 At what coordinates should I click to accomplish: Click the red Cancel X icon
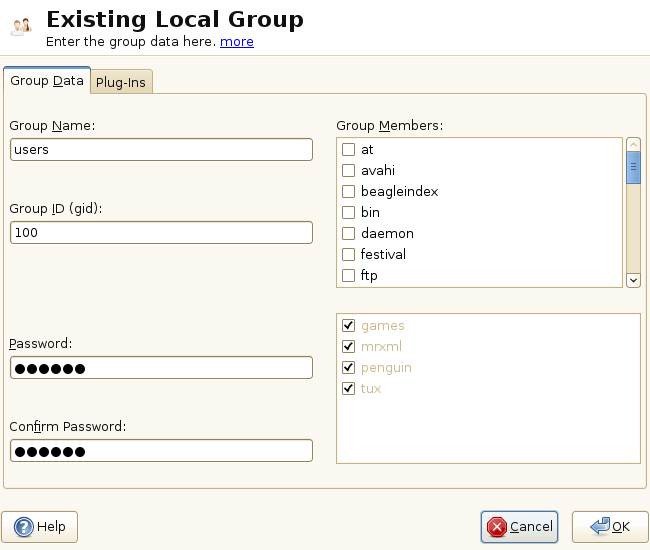(x=496, y=527)
